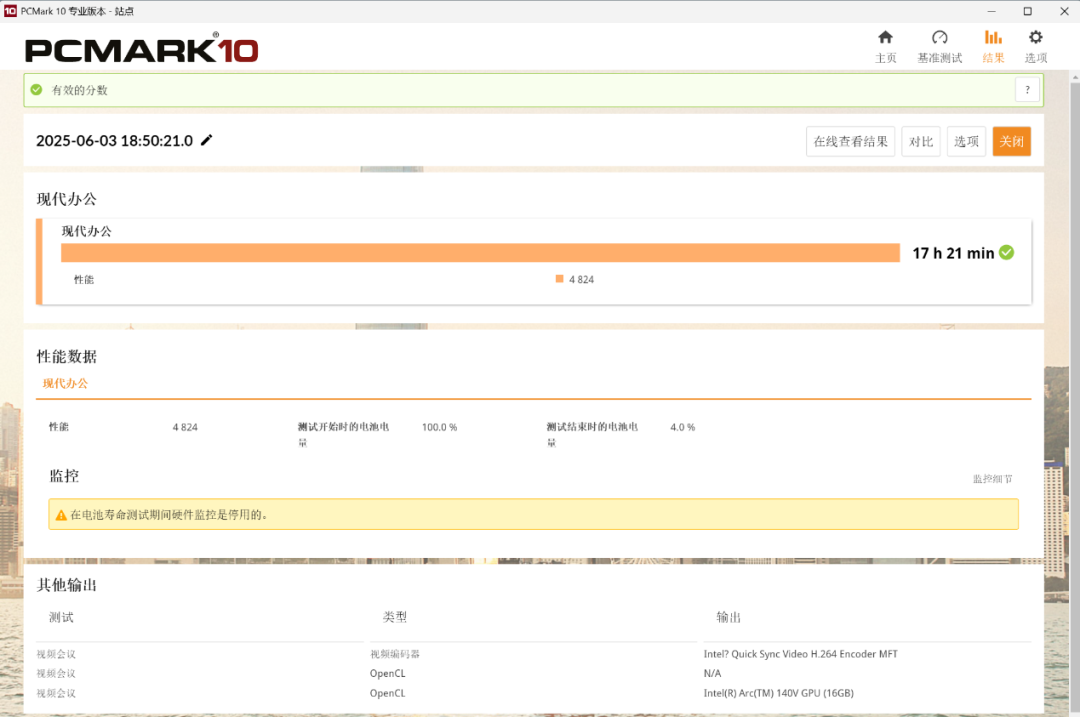Click the 100.0 % starting battery value
This screenshot has width=1080, height=717.
click(x=439, y=427)
